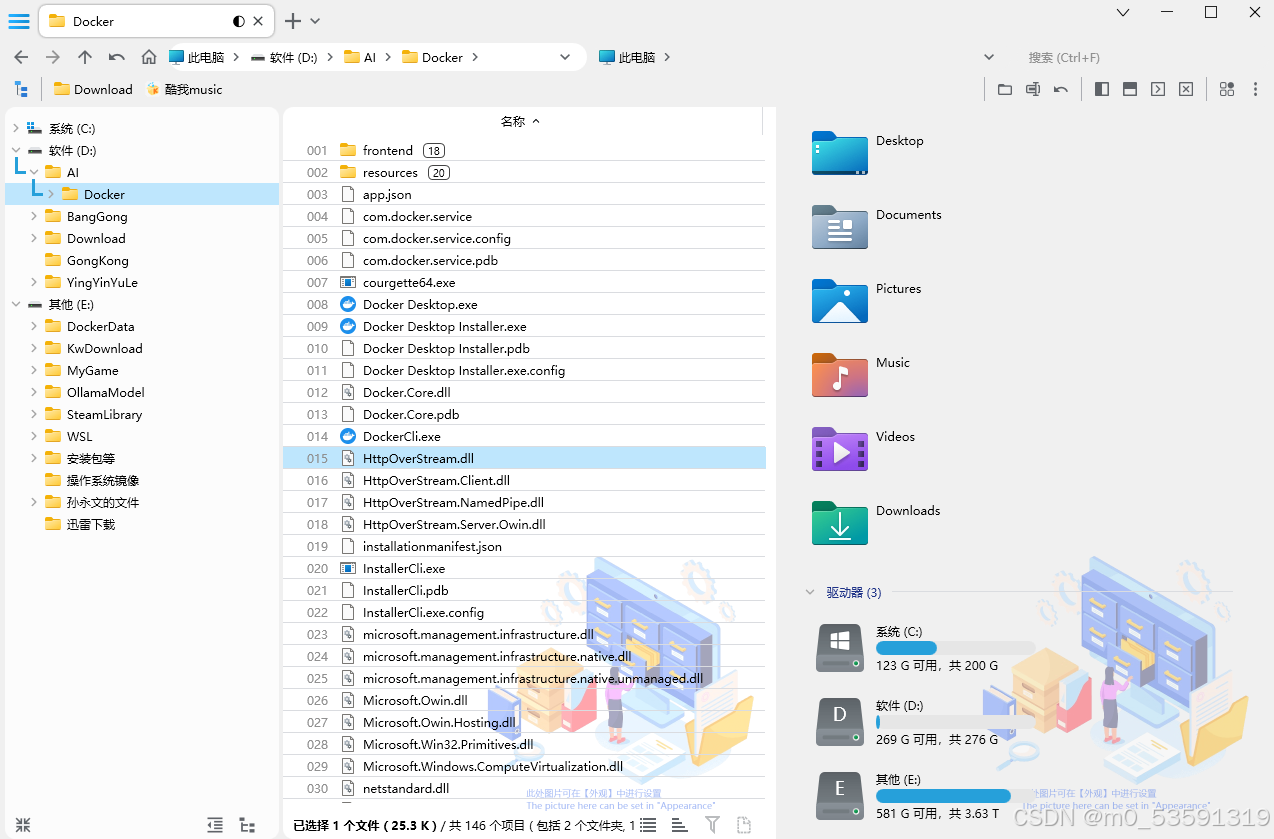Screen dimensions: 1274x839
Task: Open the address bar history dropdown
Action: click(565, 57)
